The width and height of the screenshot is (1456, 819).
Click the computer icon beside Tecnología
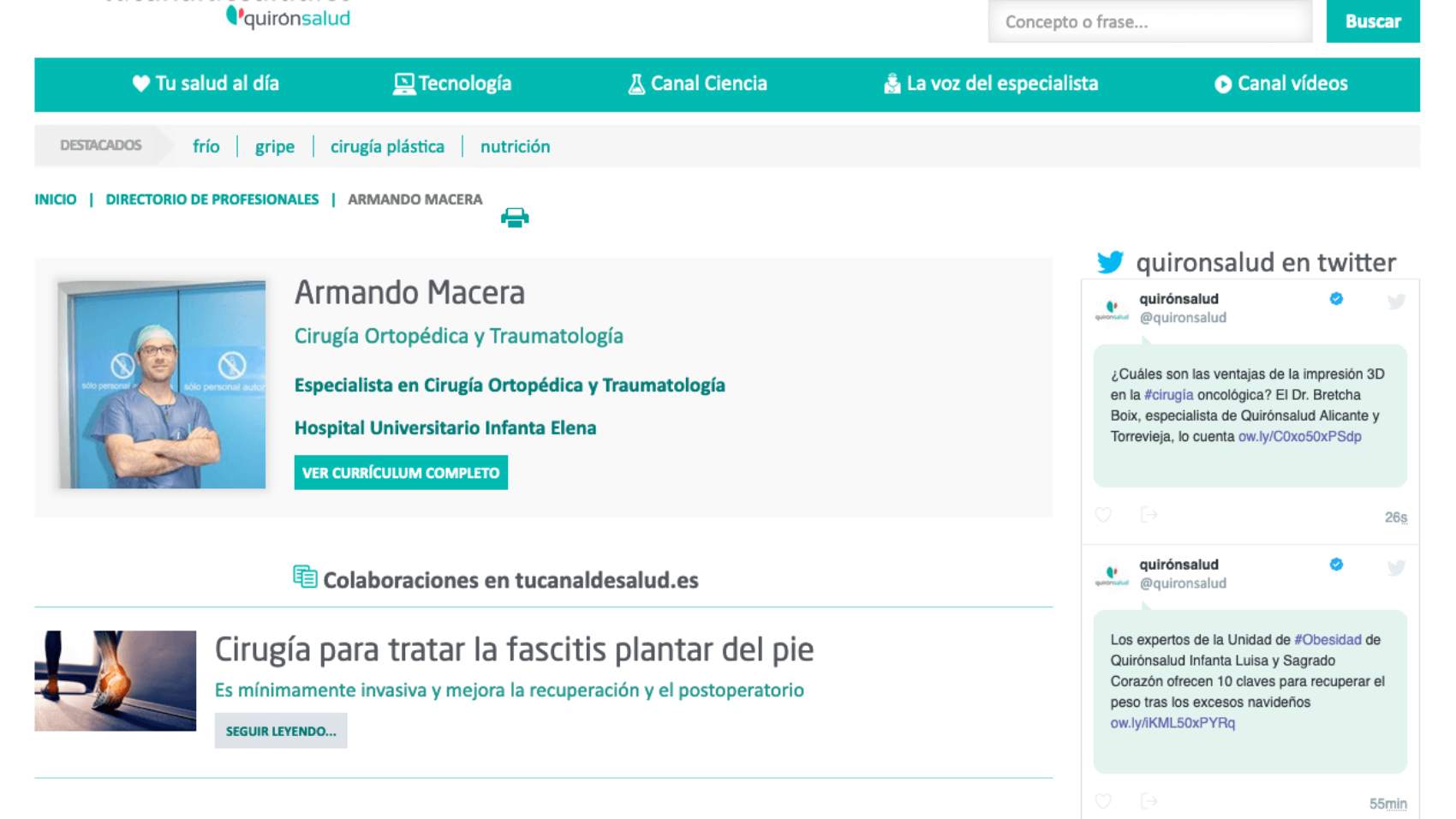click(x=403, y=84)
